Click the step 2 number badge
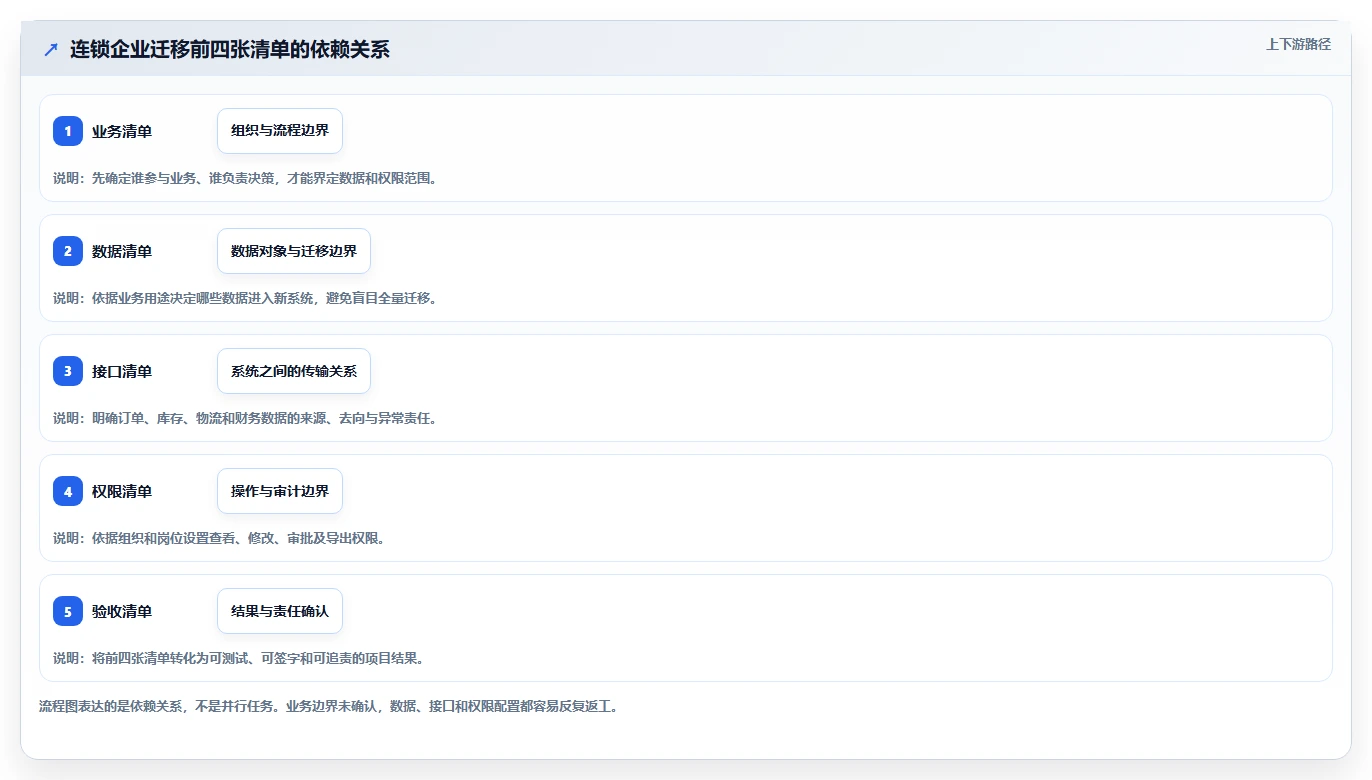Image resolution: width=1372 pixels, height=780 pixels. [68, 251]
